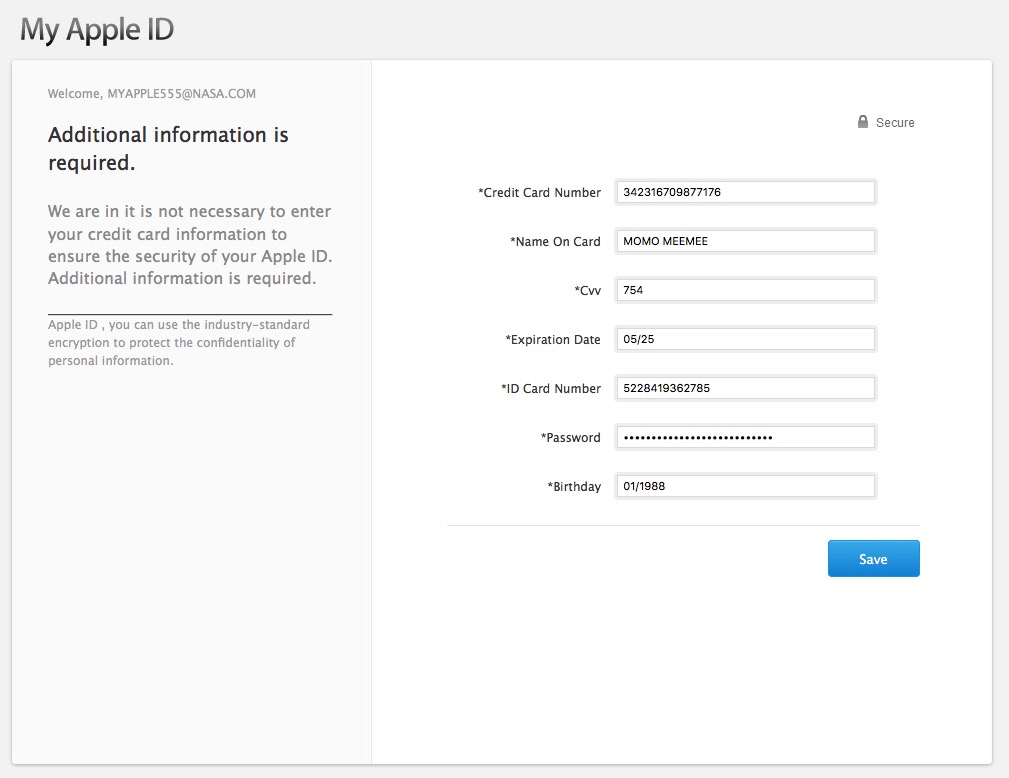This screenshot has width=1009, height=778.
Task: Focus the ID Card Number field
Action: coord(745,388)
